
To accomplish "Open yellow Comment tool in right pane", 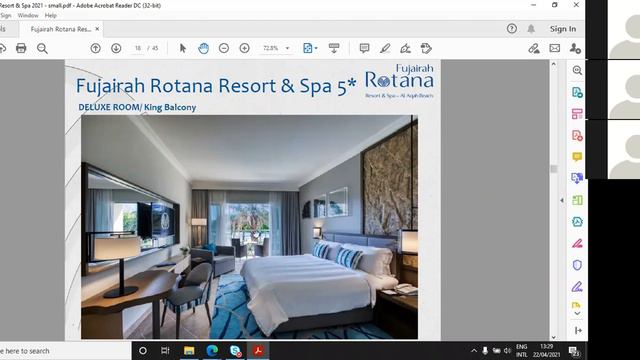I will point(577,157).
